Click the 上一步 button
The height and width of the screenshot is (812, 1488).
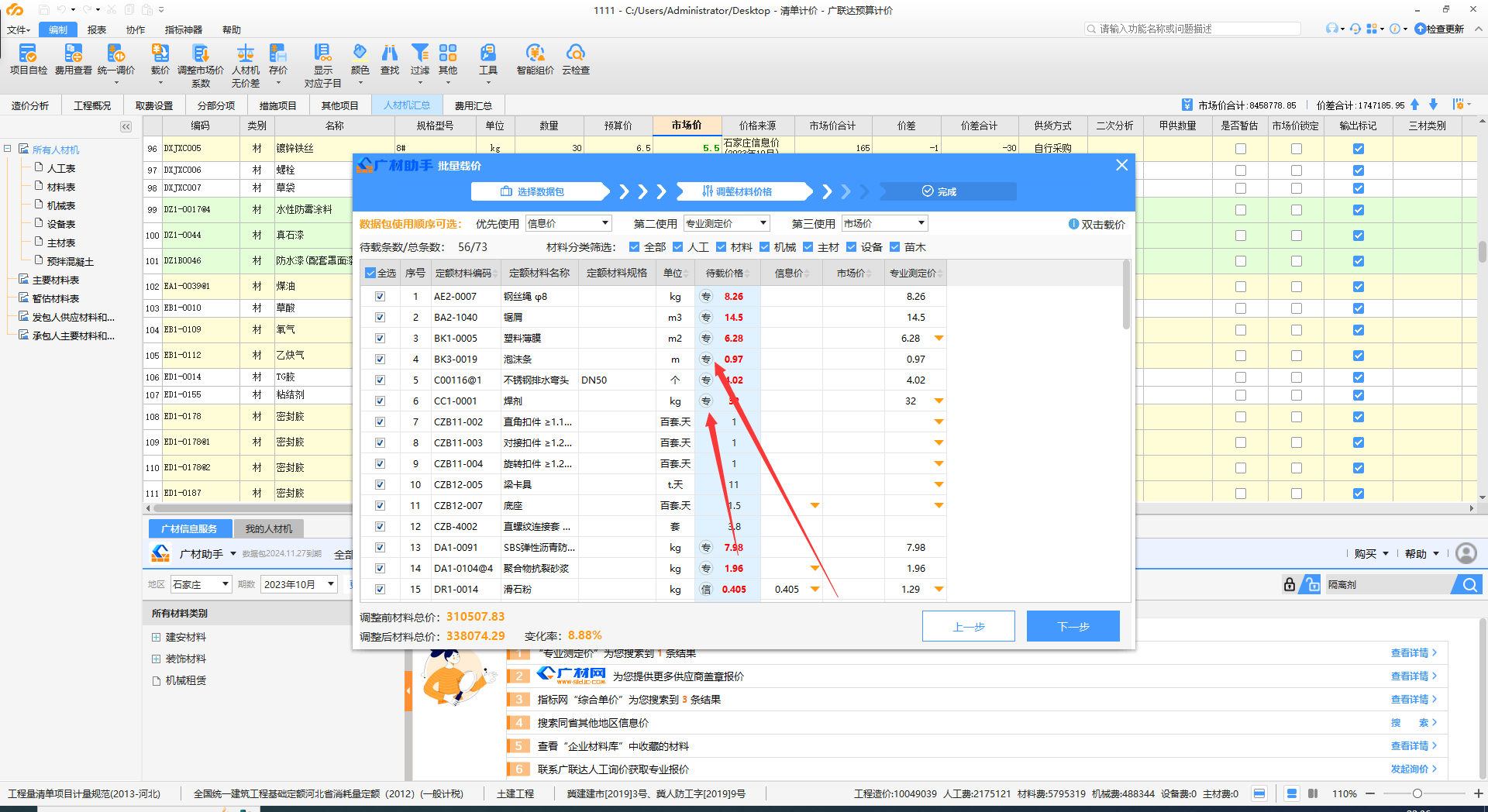click(968, 626)
